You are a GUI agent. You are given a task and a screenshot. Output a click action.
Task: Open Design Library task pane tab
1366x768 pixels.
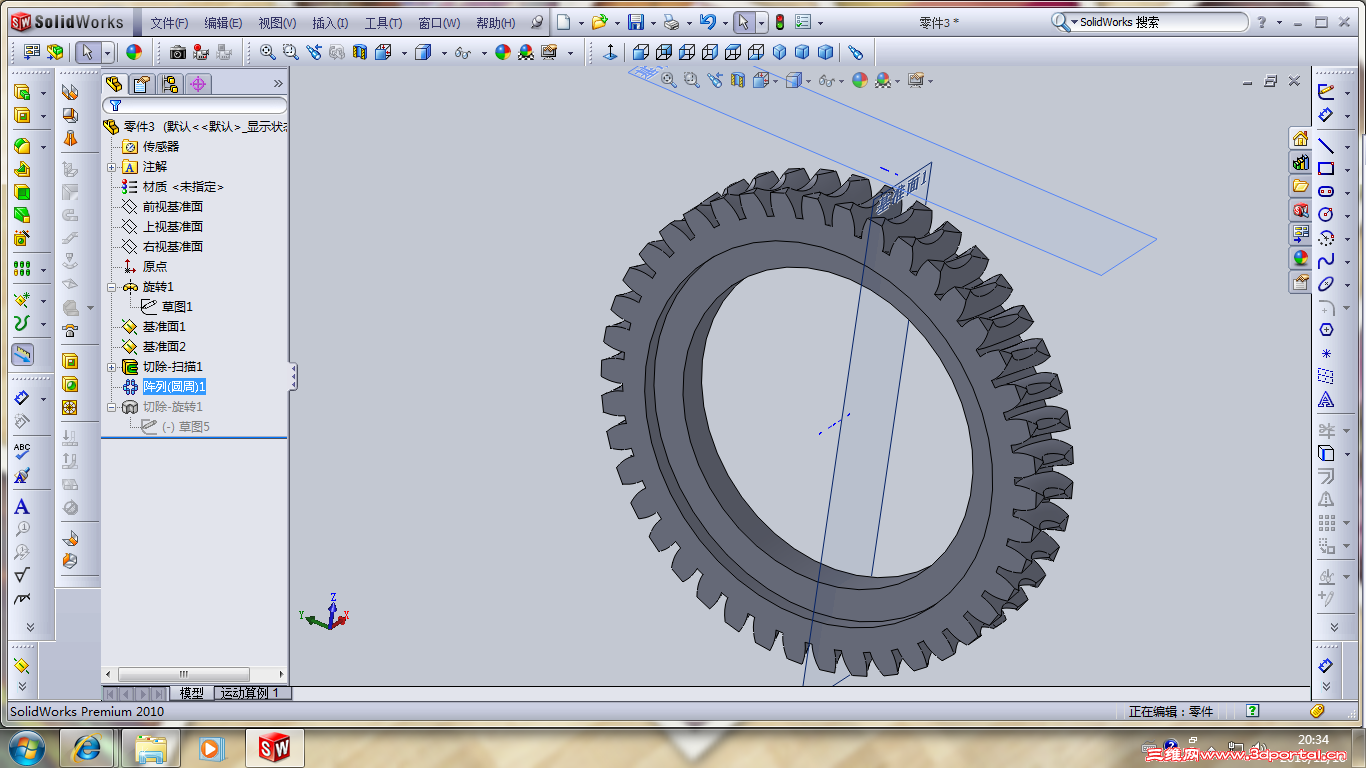pyautogui.click(x=1300, y=162)
